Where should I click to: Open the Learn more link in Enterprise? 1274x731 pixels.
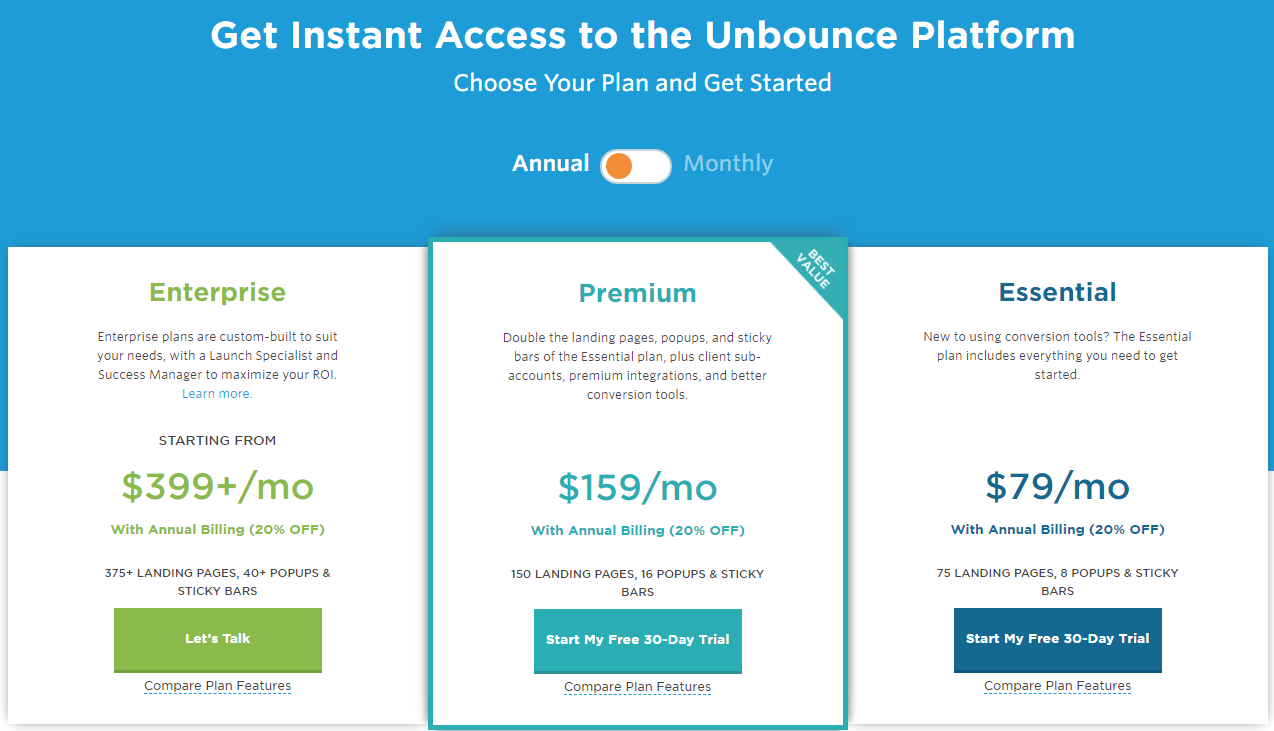217,394
